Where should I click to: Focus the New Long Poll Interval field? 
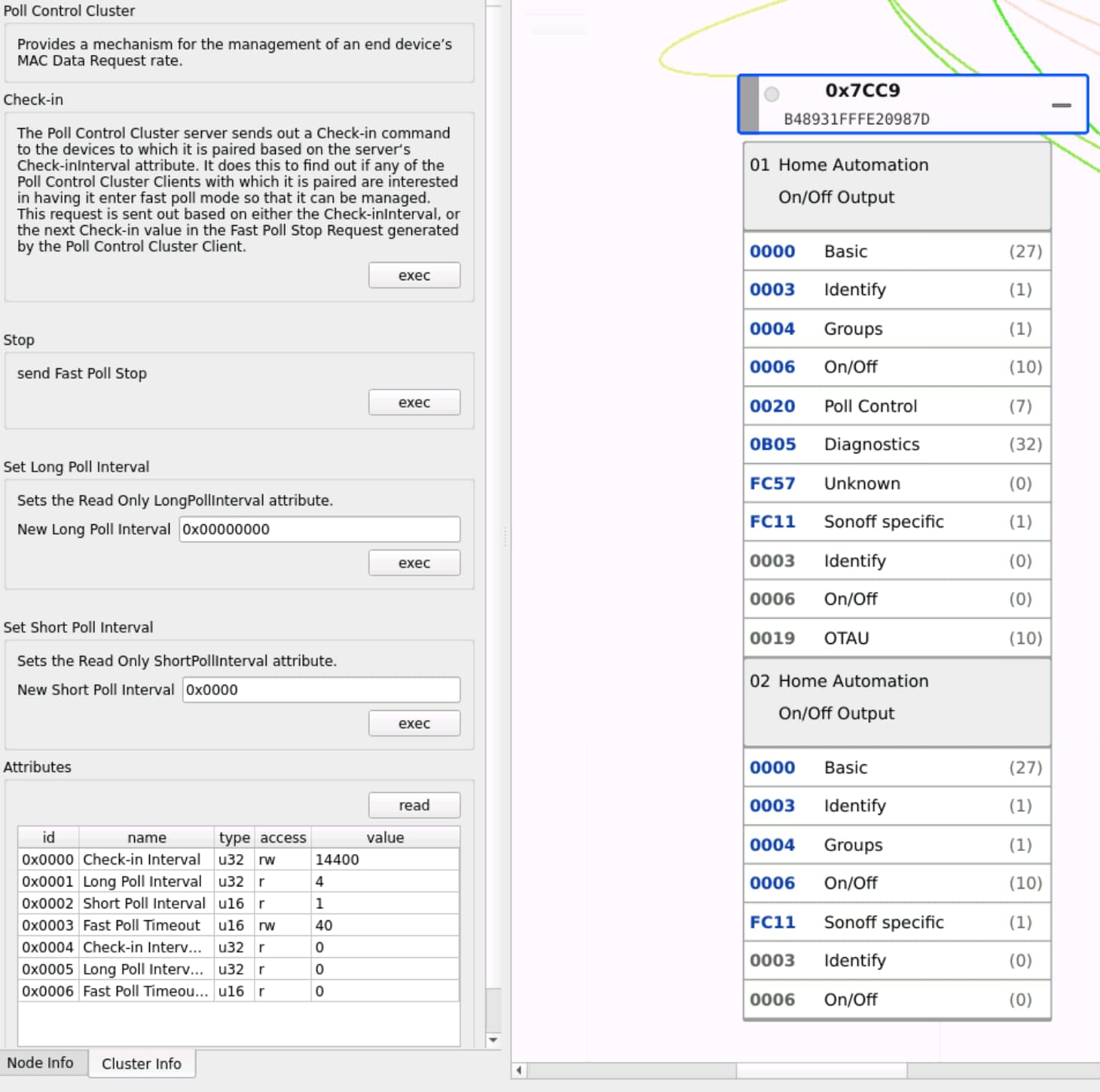click(x=319, y=529)
